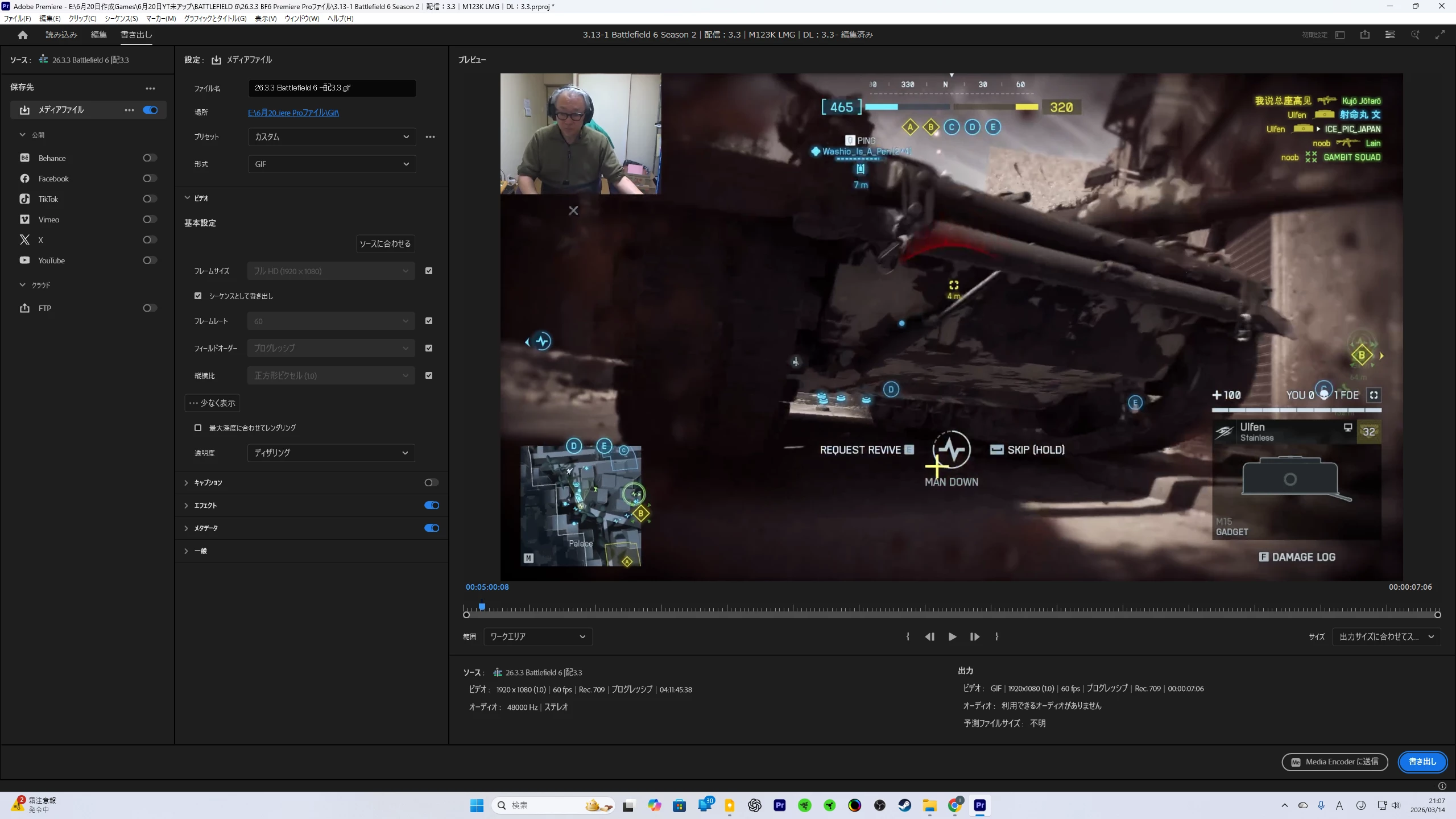
Task: Set the In point bracket icon
Action: click(x=908, y=636)
